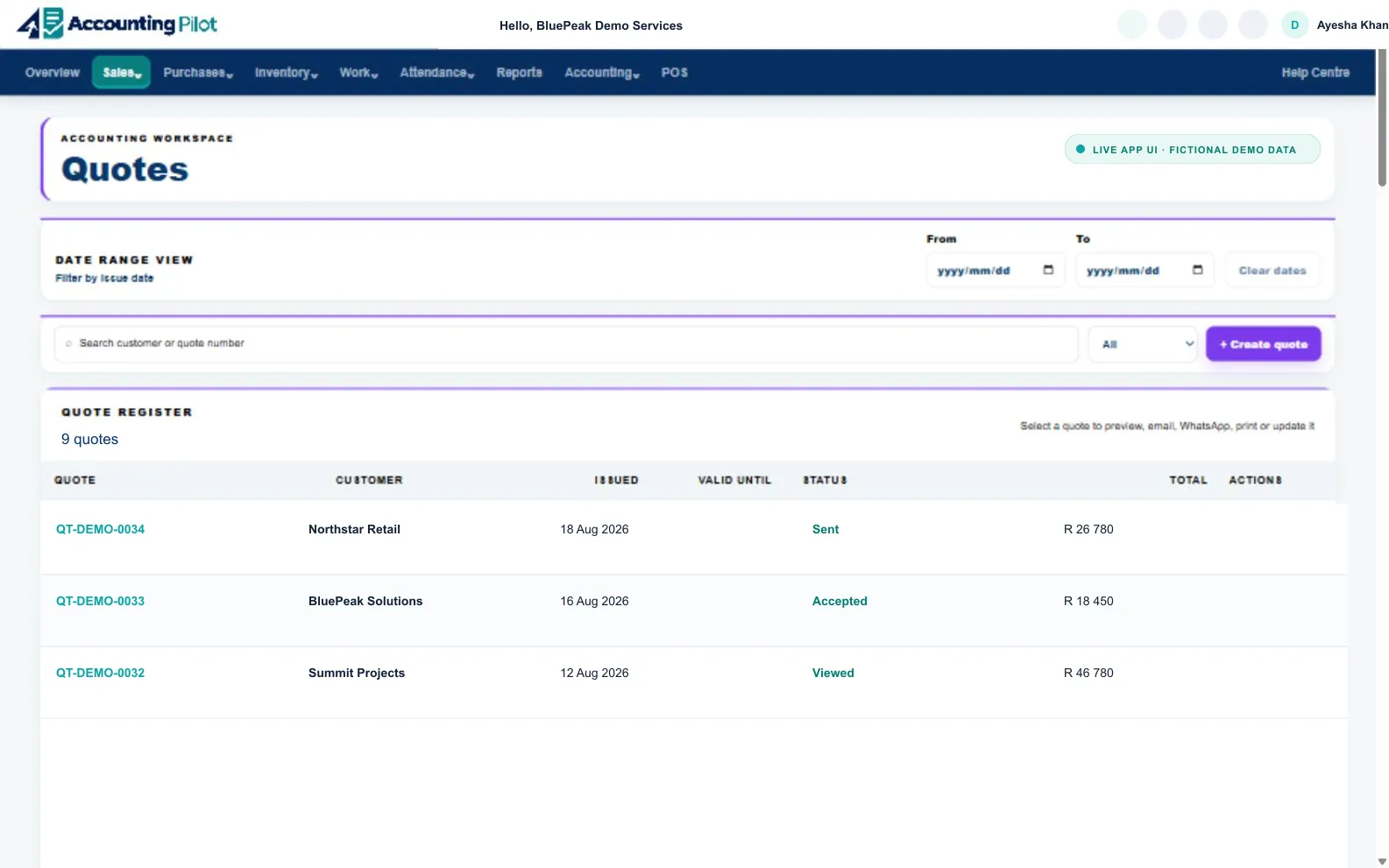The width and height of the screenshot is (1389, 868).
Task: Select the BluePeak Solutions customer cell
Action: point(365,601)
